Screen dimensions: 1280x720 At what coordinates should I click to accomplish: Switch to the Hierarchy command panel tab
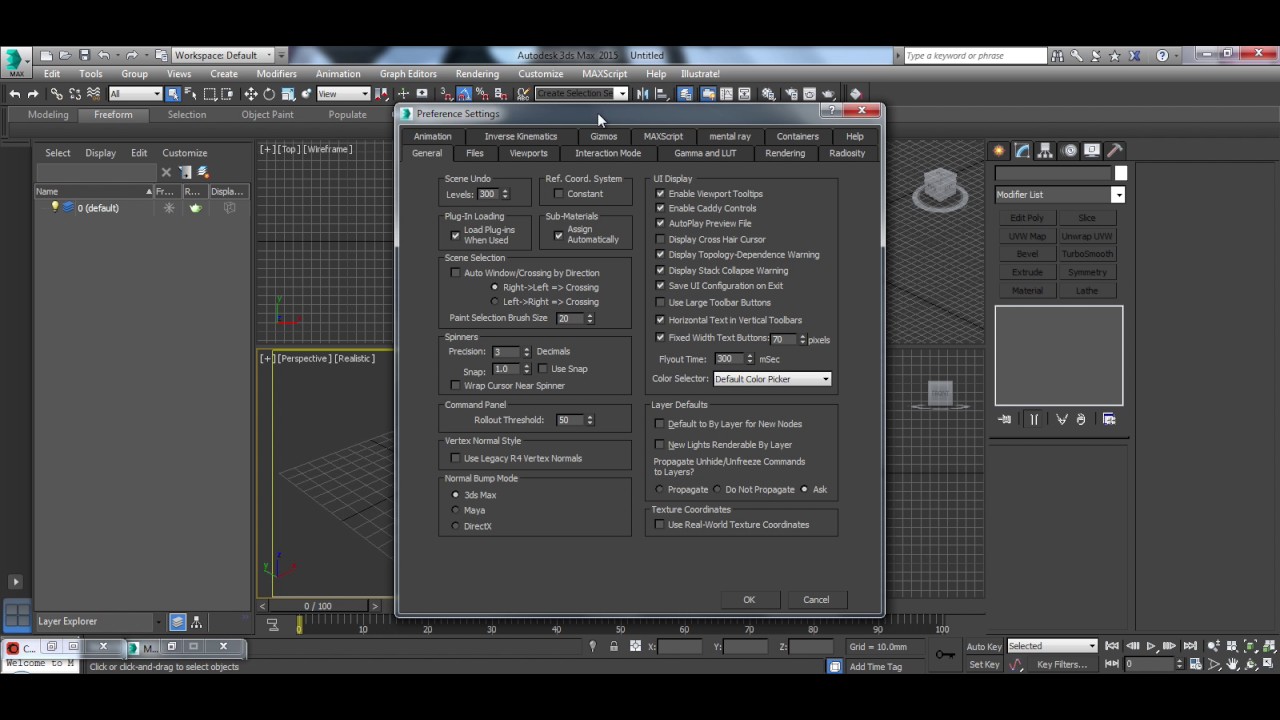coord(1045,151)
